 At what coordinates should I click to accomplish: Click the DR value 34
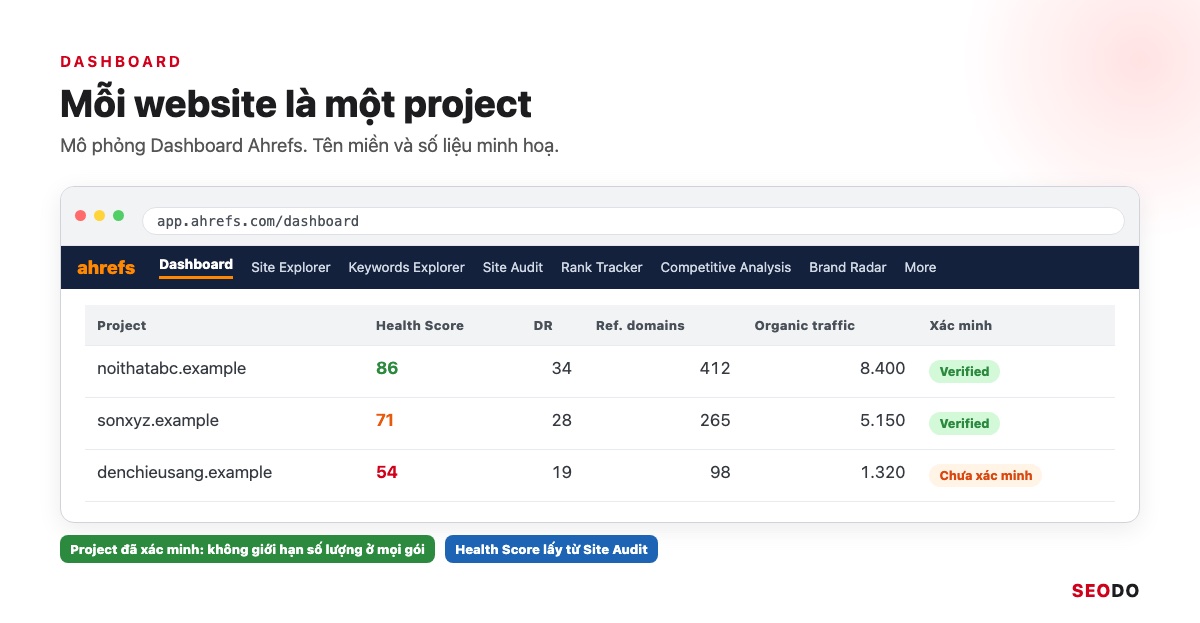[562, 368]
